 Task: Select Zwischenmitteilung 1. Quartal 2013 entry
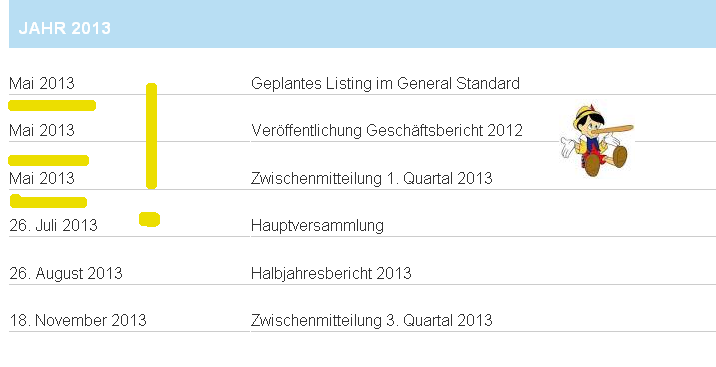[372, 178]
